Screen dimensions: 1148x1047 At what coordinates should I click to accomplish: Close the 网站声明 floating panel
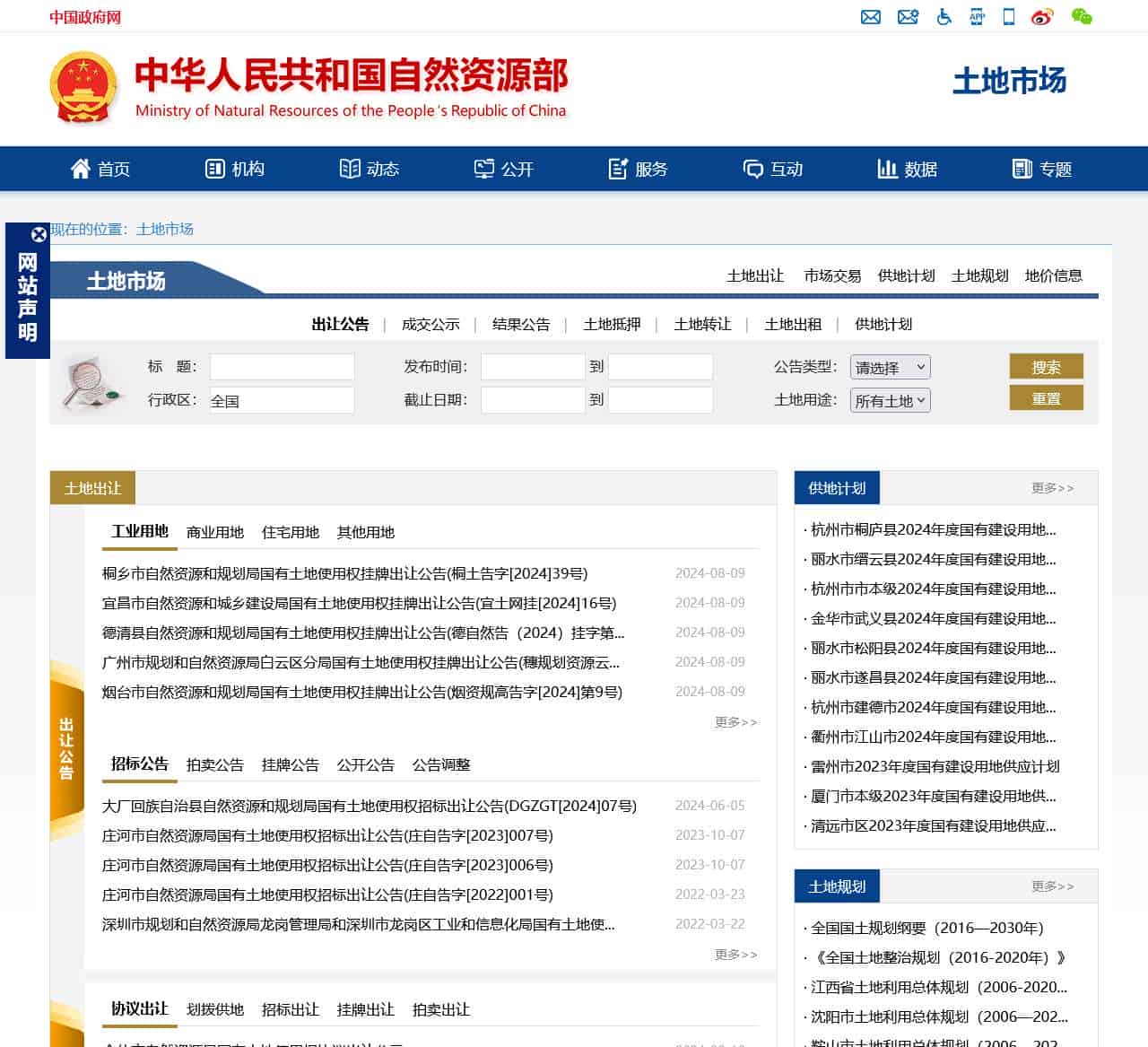[39, 235]
